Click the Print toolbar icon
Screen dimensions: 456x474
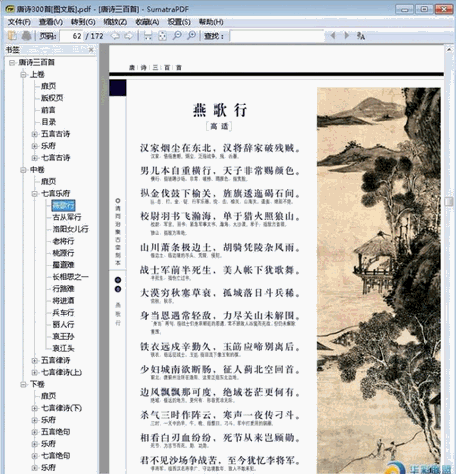pos(26,35)
